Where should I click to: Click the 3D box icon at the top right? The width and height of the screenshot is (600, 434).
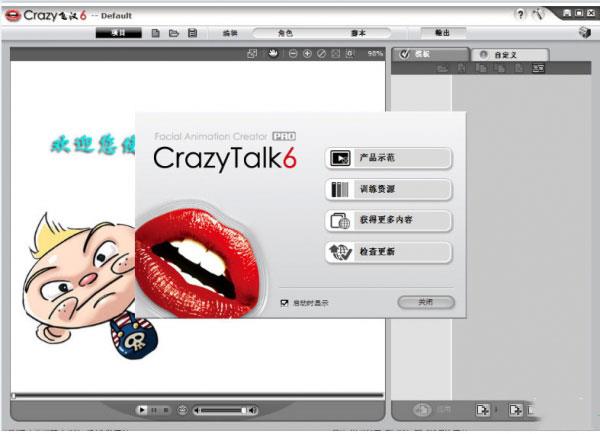click(x=585, y=33)
